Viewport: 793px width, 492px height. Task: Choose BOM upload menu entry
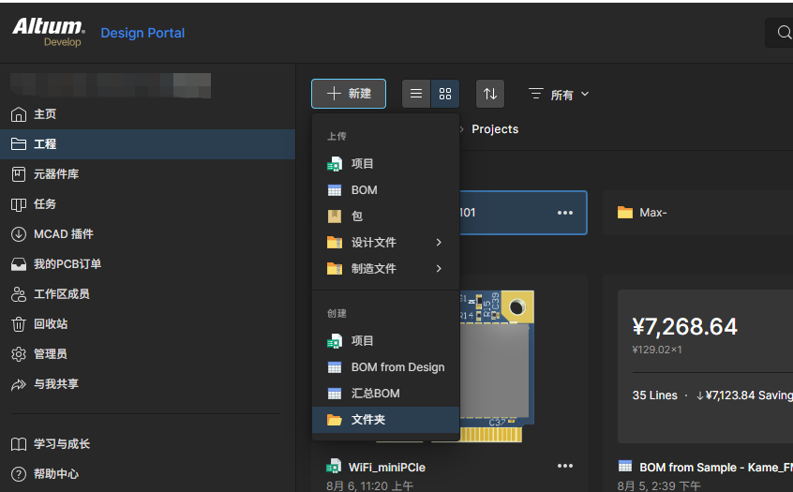pyautogui.click(x=385, y=190)
